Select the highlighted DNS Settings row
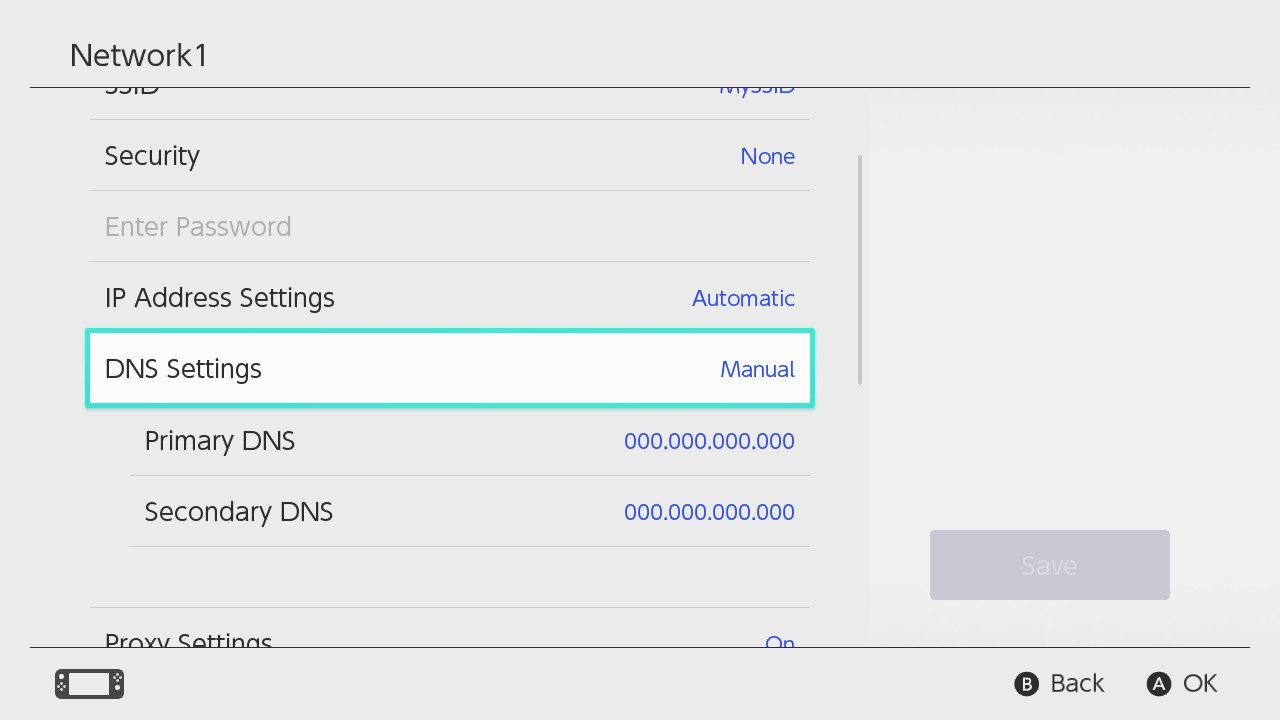 [450, 368]
